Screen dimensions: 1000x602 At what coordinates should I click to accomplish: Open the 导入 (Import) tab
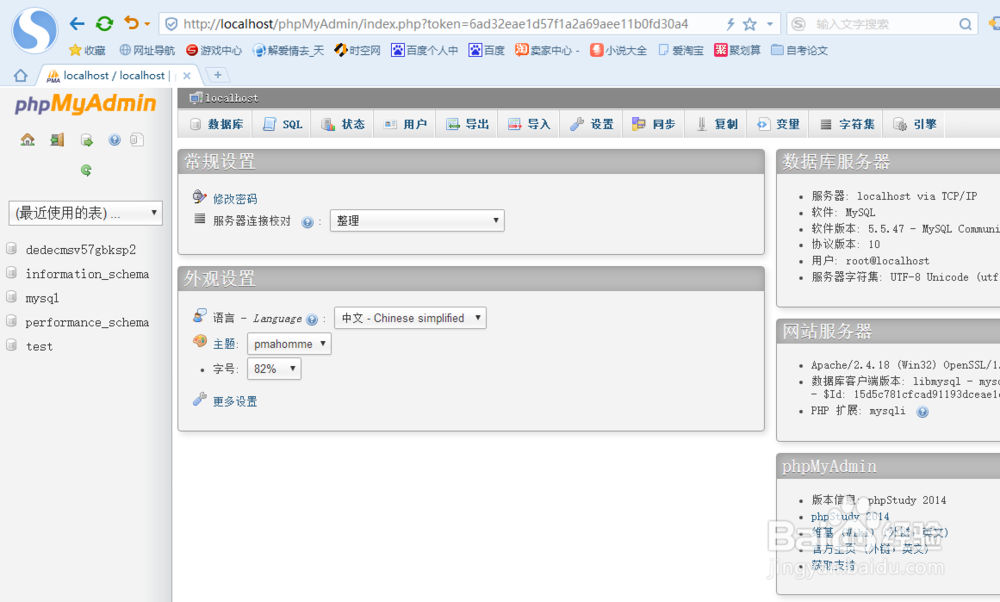(x=529, y=124)
